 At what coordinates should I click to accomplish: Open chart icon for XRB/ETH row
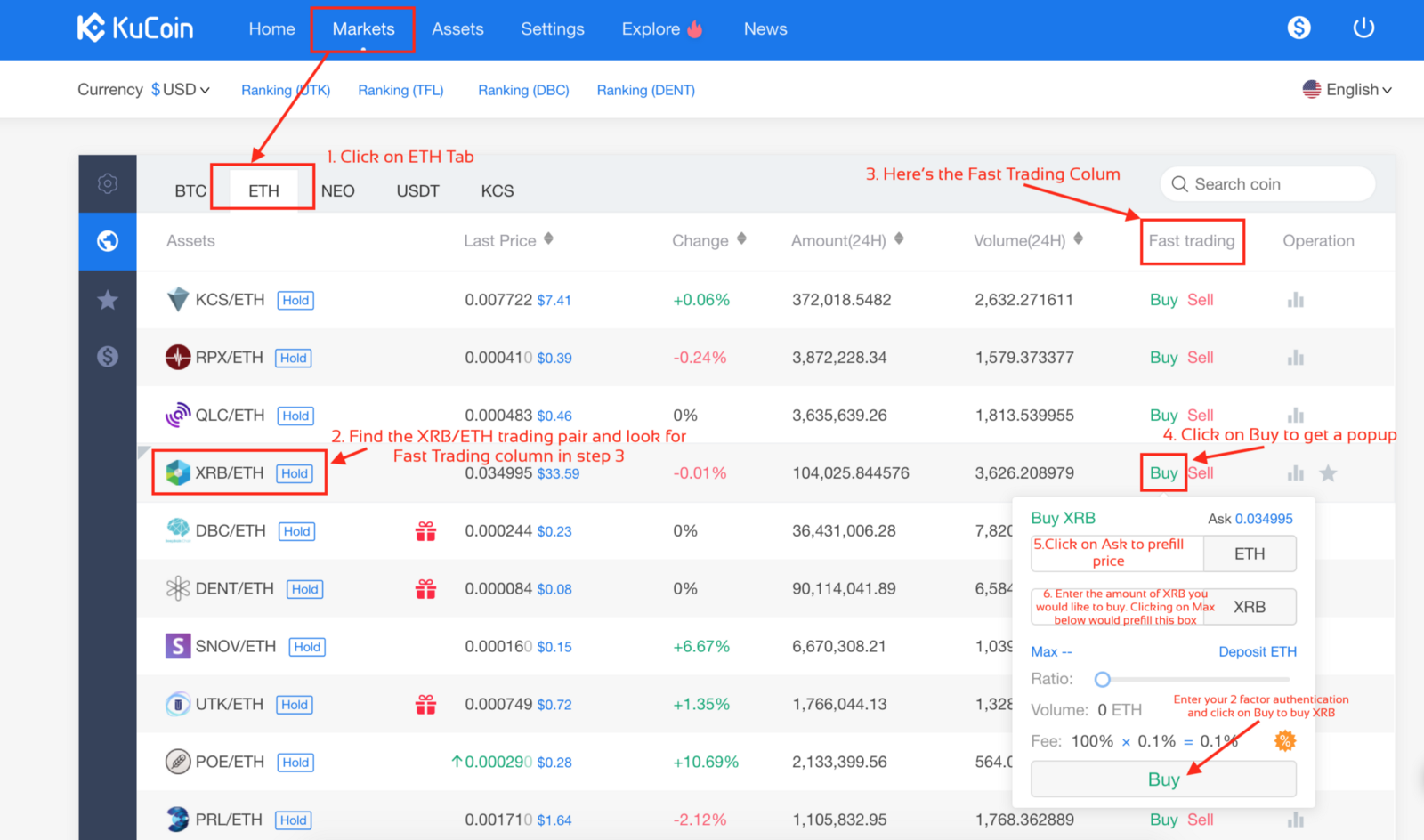point(1296,473)
